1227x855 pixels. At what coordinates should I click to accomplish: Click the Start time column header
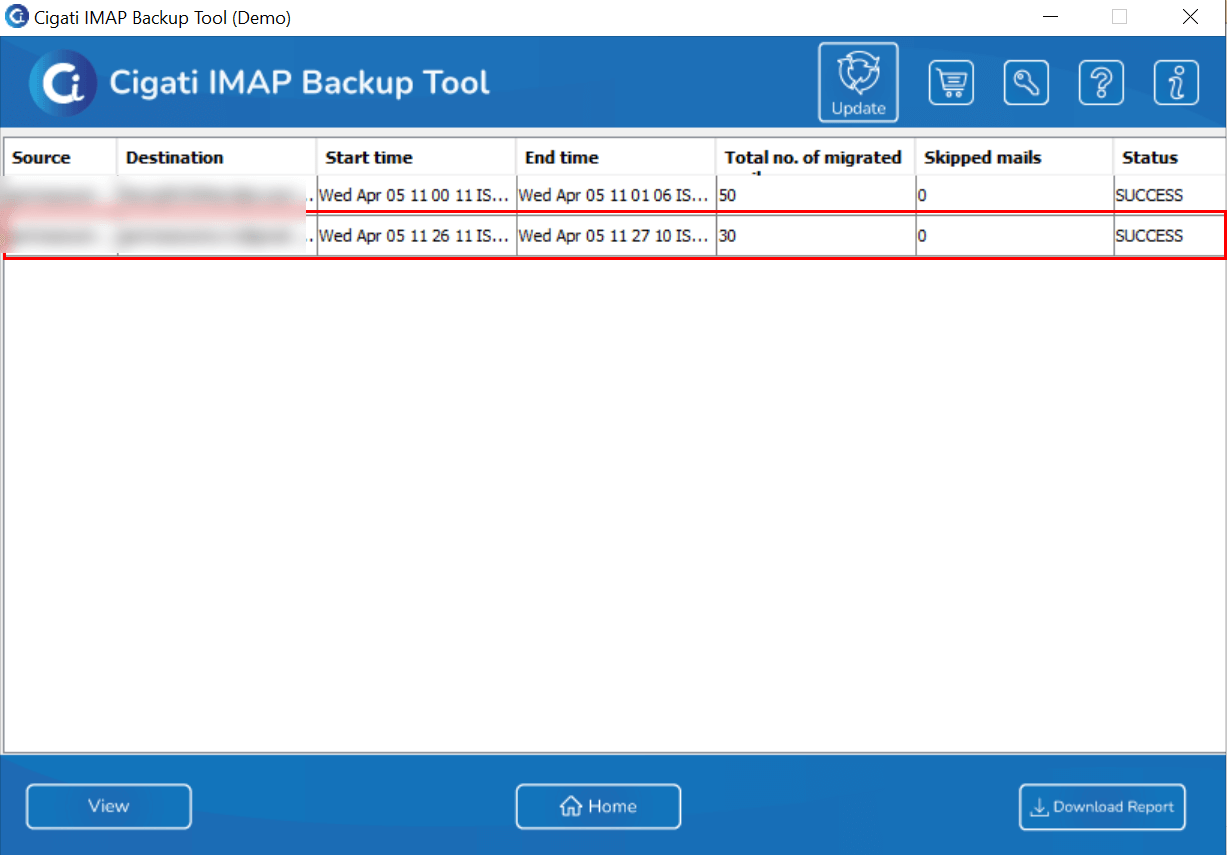pos(416,157)
